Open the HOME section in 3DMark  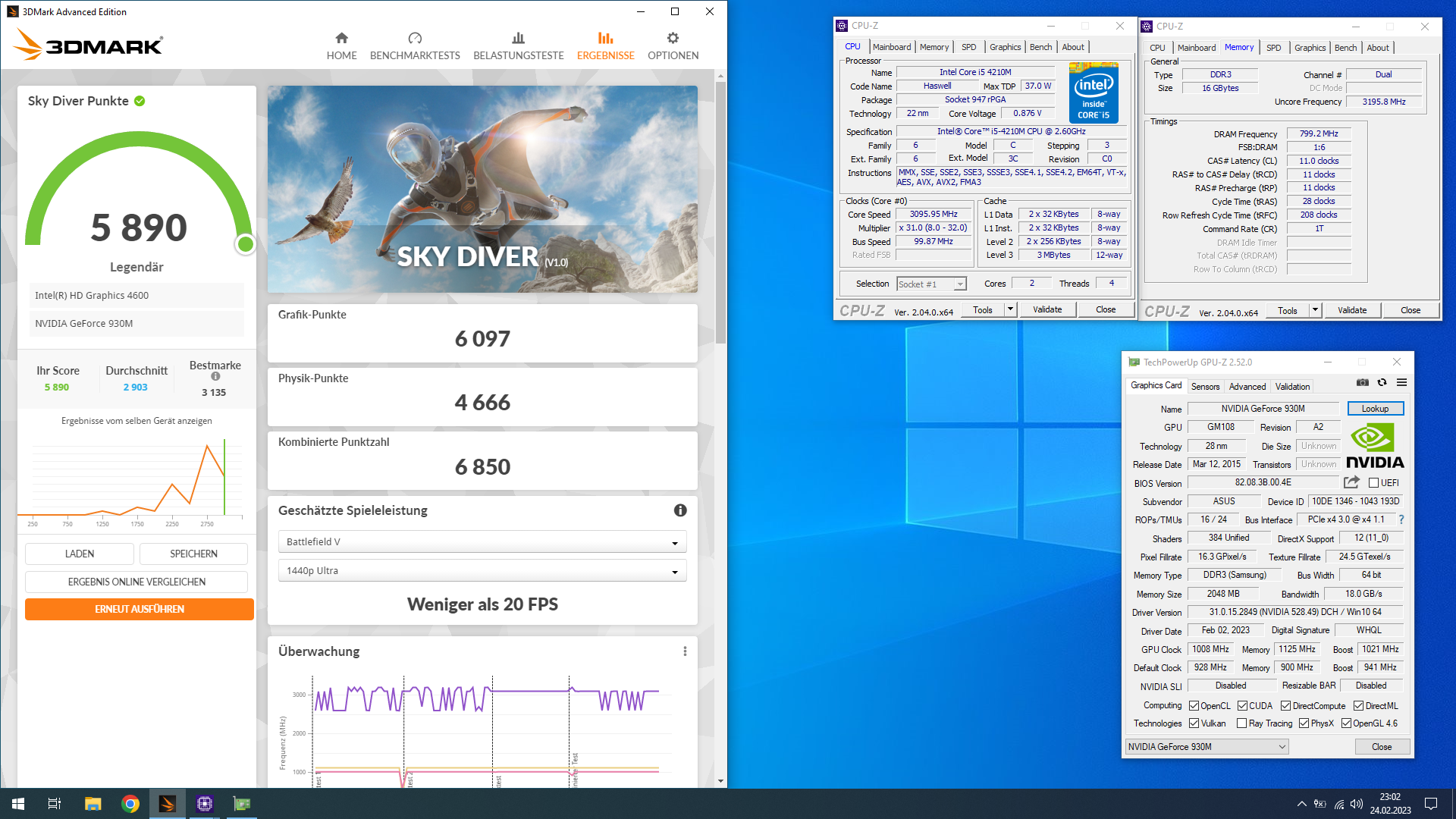(341, 46)
